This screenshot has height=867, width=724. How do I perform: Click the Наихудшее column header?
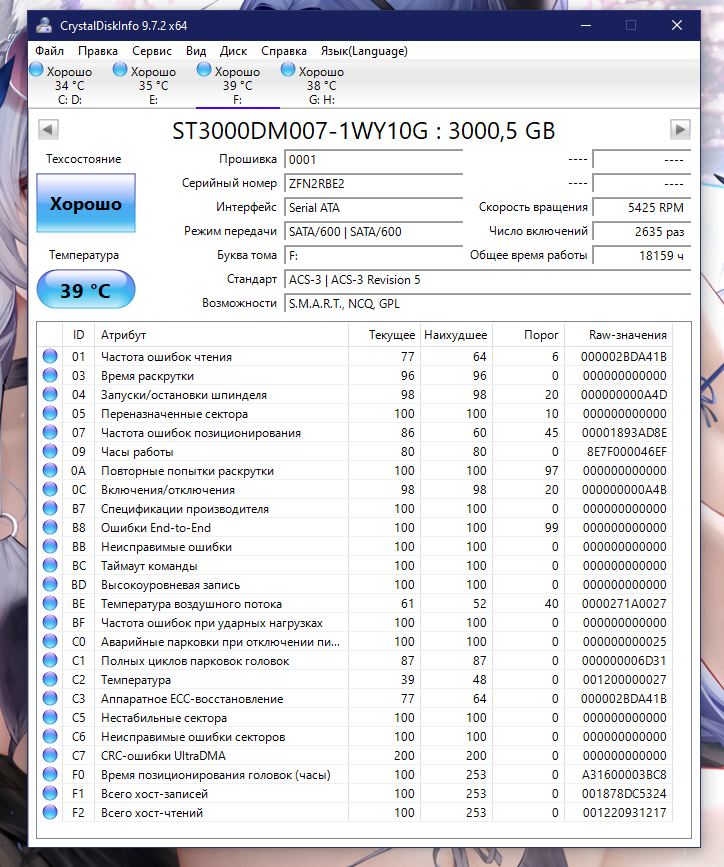coord(456,335)
